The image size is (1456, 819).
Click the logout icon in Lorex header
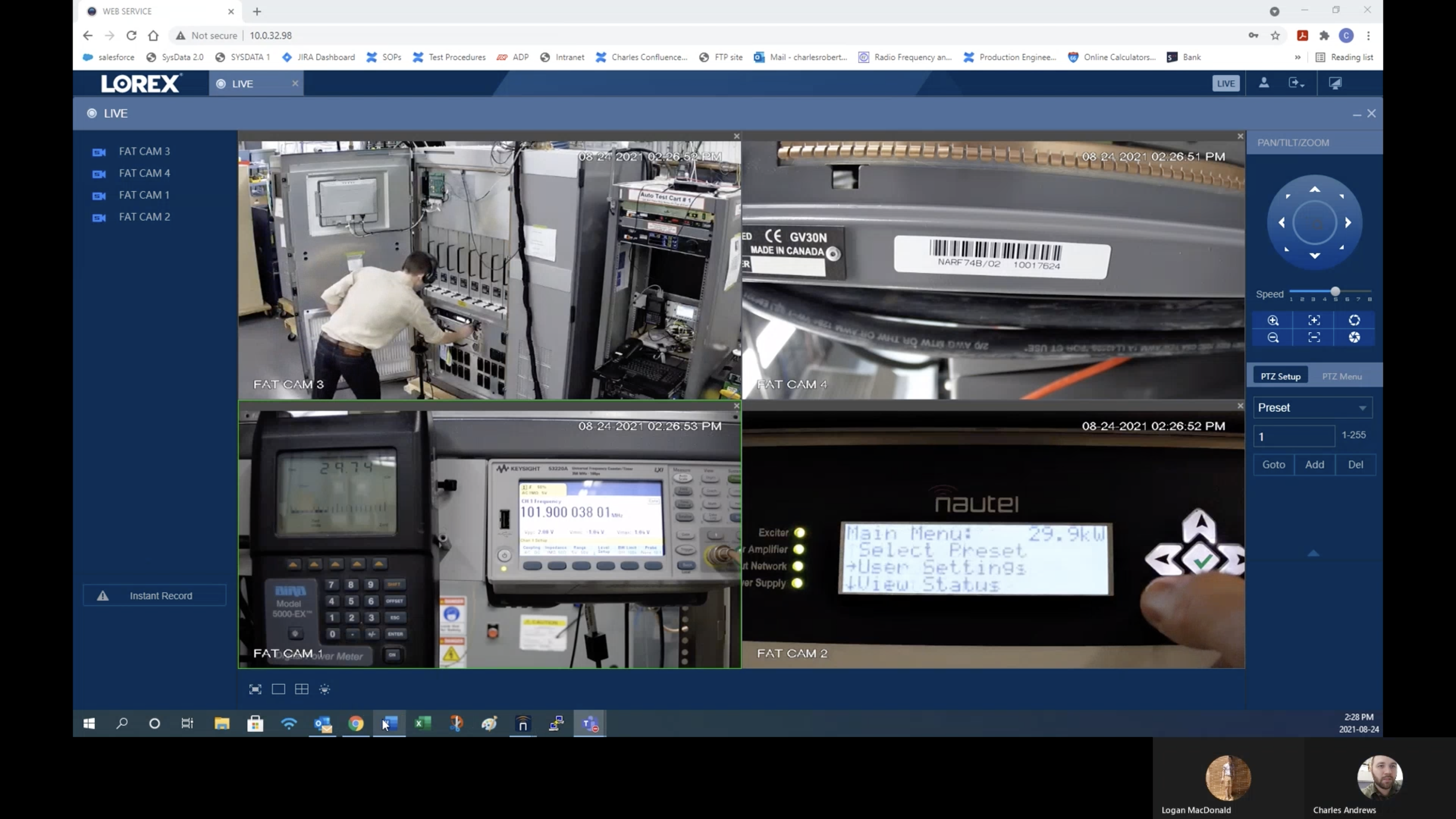(1296, 83)
